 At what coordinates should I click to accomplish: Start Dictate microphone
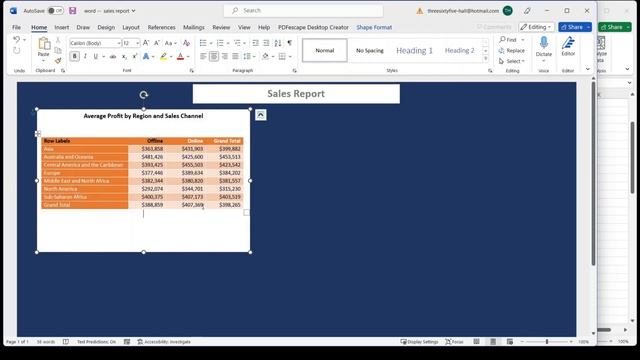(544, 46)
